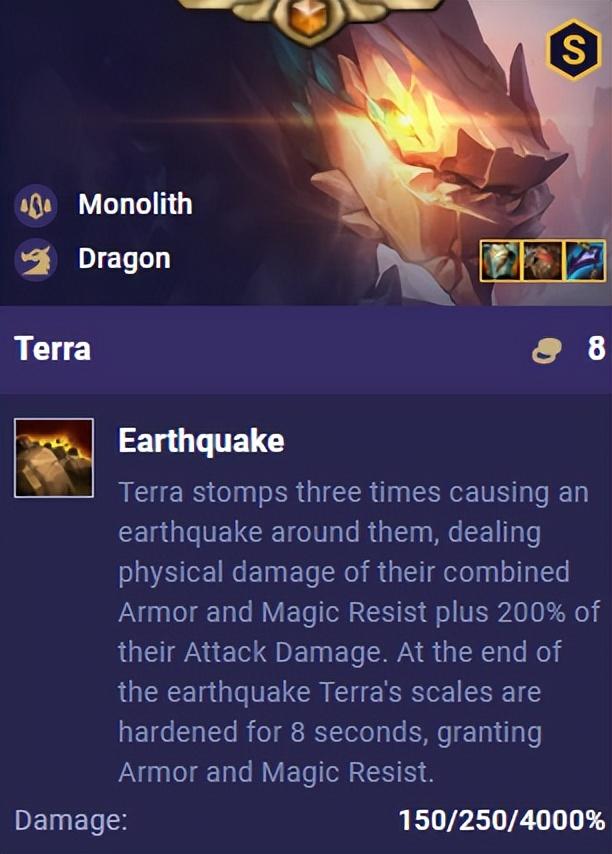Open the Dragon trait label
The image size is (612, 854).
124,259
